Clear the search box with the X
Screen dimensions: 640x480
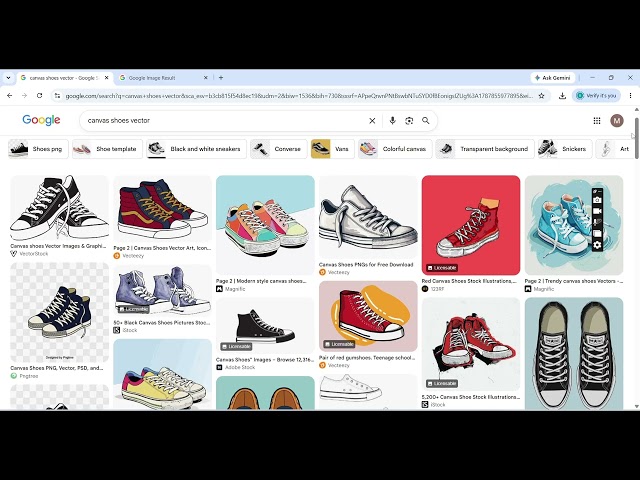pyautogui.click(x=372, y=121)
